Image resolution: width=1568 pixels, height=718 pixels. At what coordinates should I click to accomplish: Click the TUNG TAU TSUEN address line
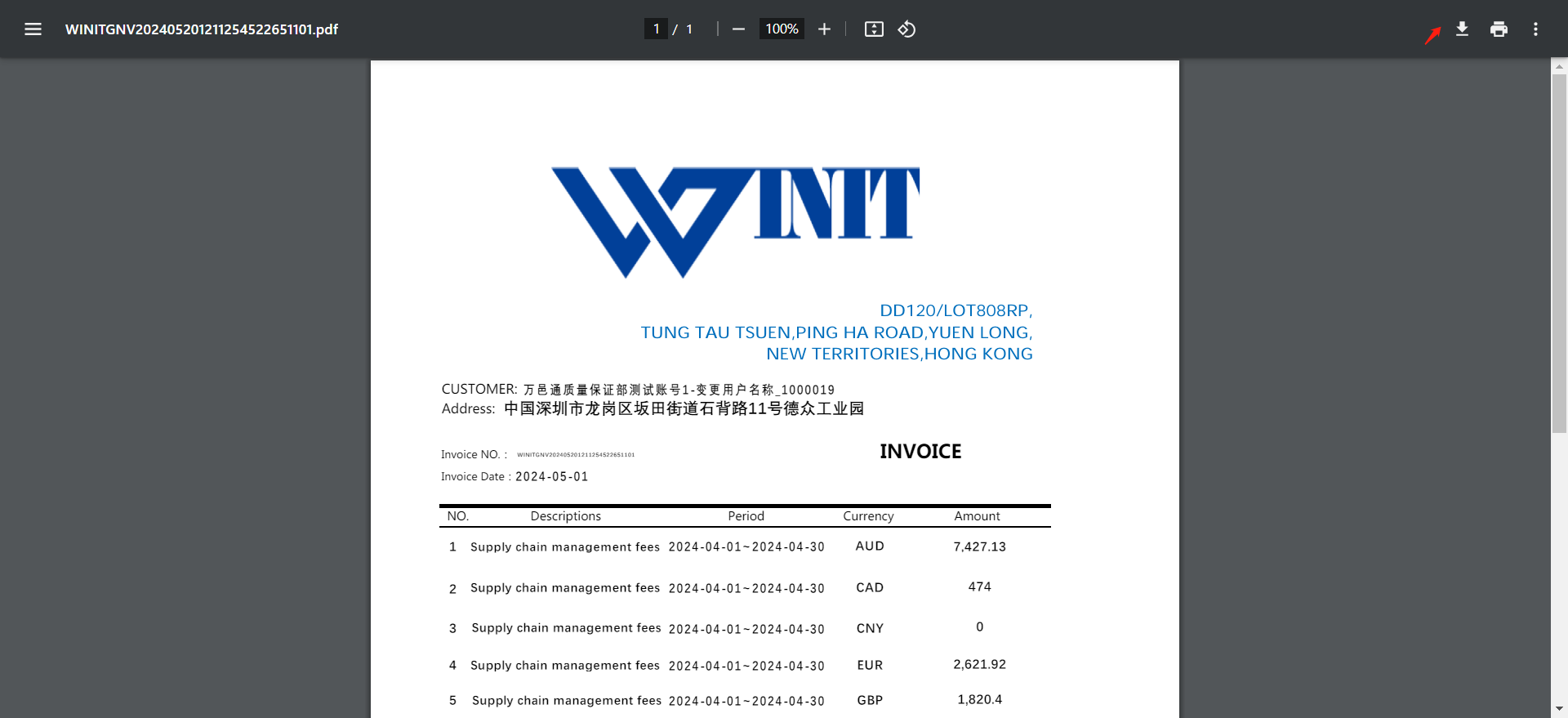pyautogui.click(x=837, y=332)
